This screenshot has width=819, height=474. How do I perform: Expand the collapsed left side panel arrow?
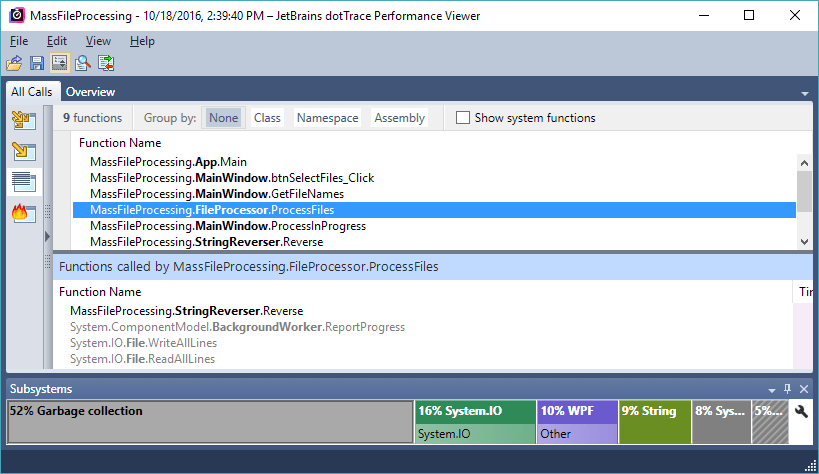(48, 237)
